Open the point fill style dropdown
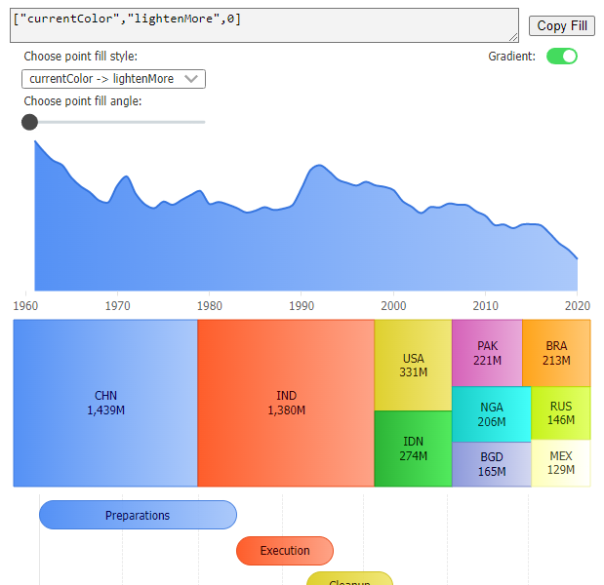This screenshot has height=585, width=604. 114,79
